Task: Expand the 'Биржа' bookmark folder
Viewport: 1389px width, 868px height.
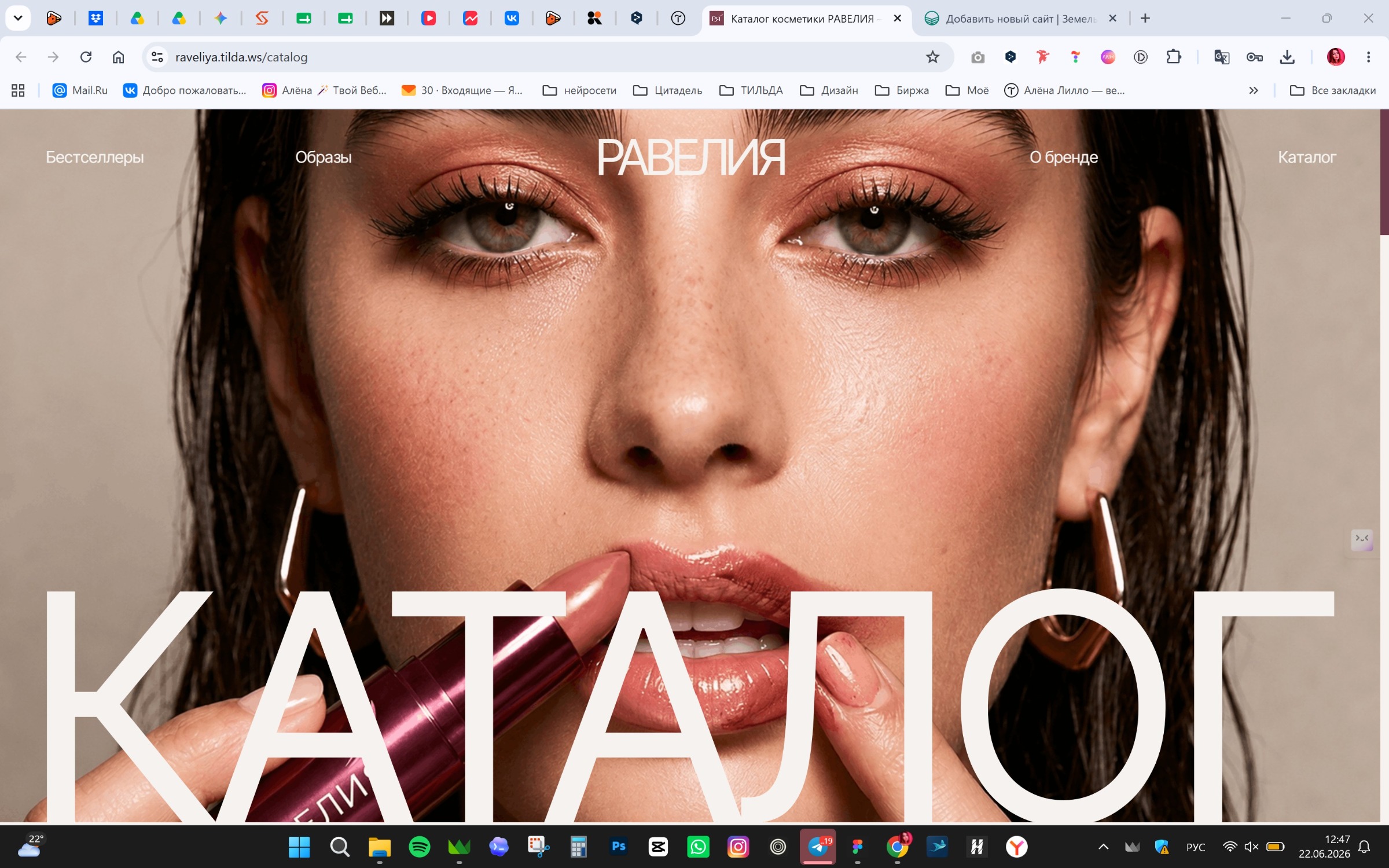Action: (902, 90)
